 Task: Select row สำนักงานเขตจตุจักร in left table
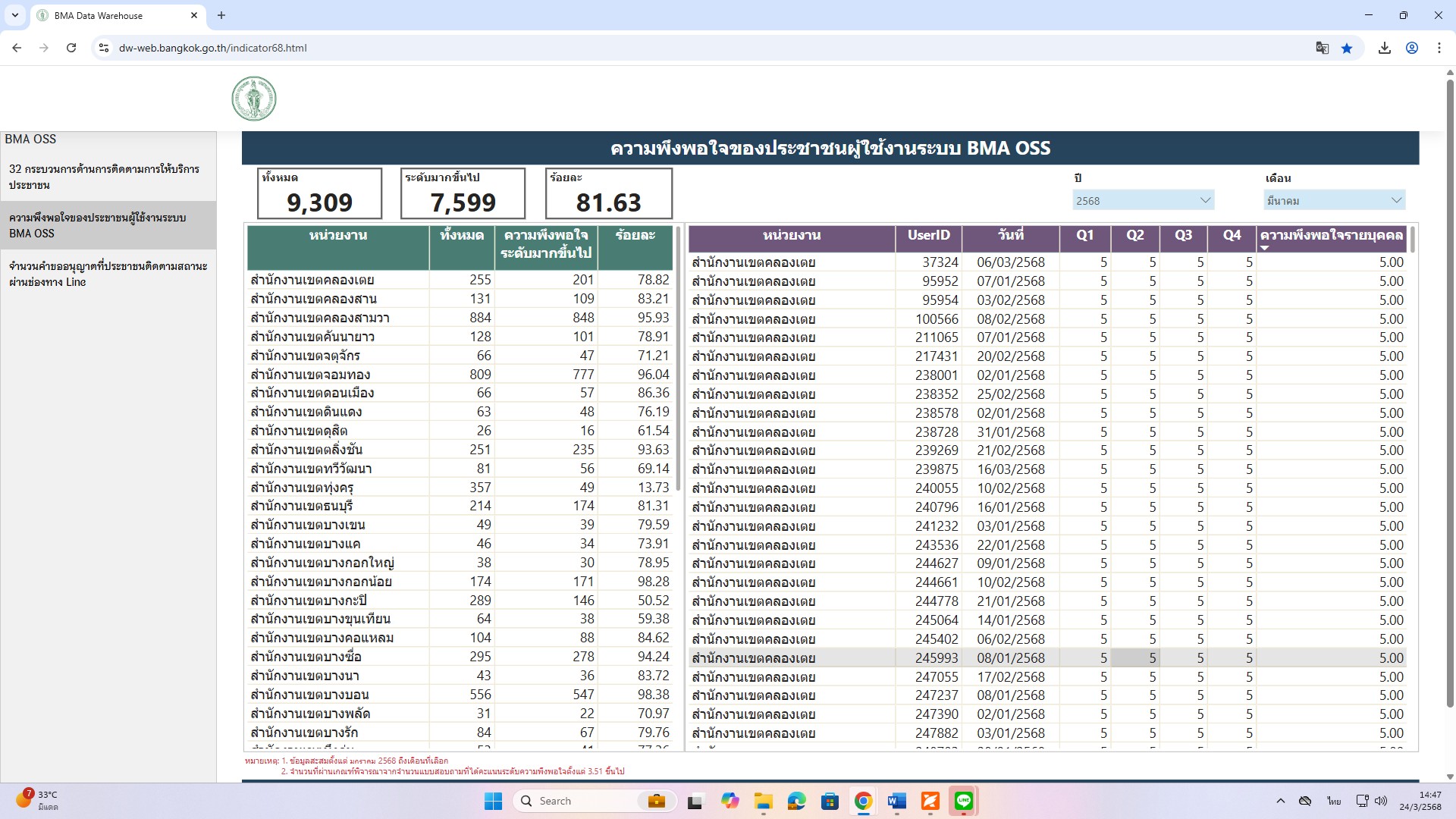tap(460, 356)
